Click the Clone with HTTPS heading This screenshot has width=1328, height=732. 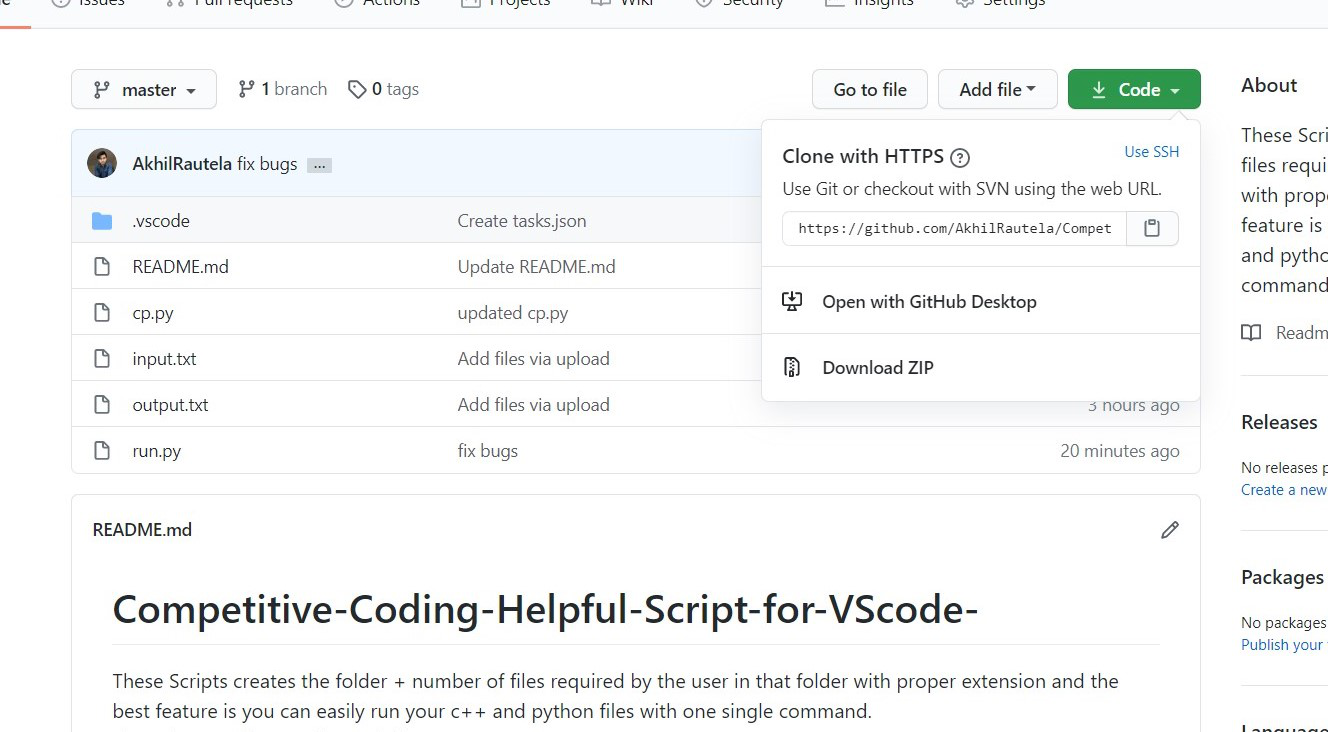pos(863,156)
